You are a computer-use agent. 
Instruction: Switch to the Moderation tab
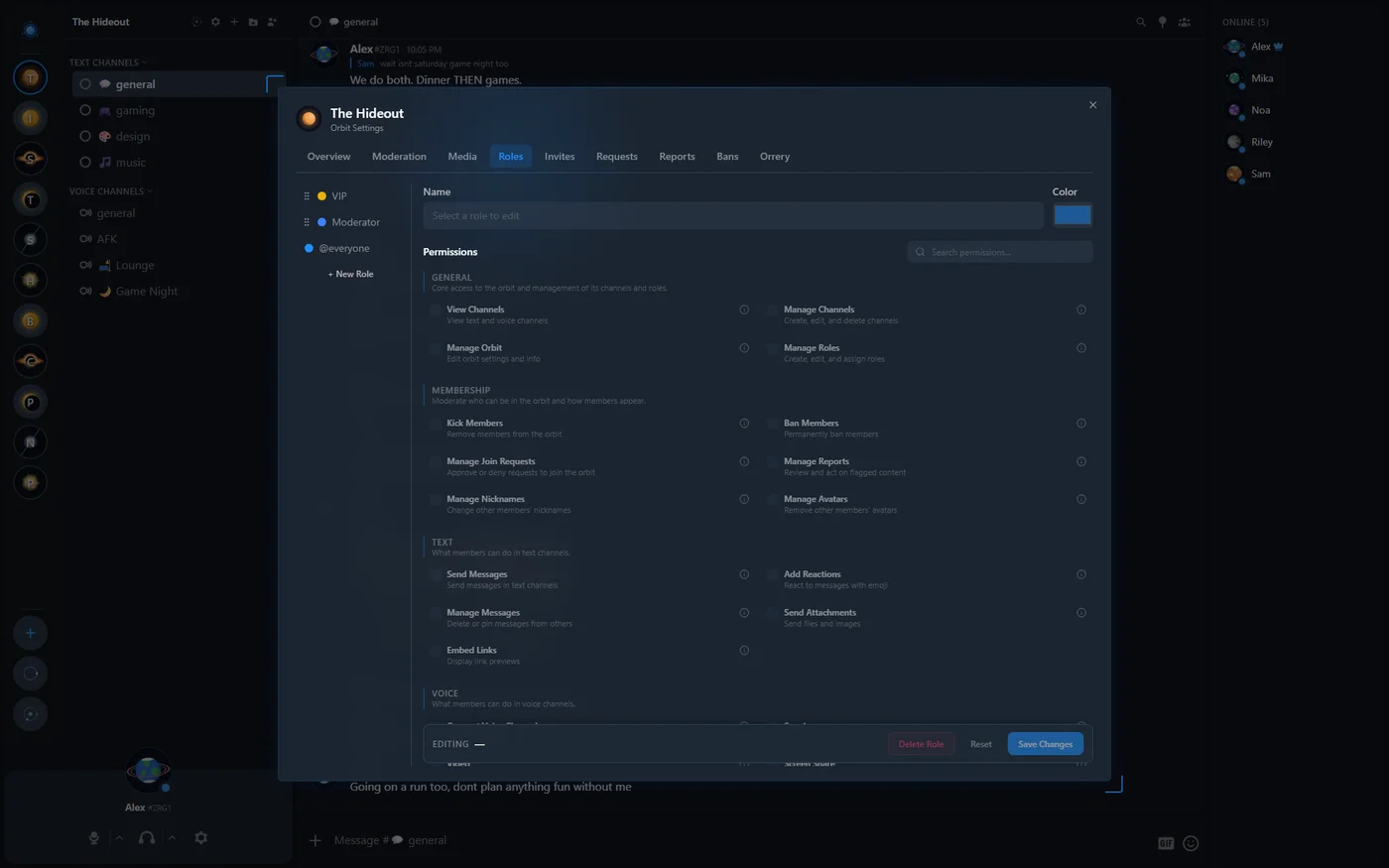click(x=399, y=157)
